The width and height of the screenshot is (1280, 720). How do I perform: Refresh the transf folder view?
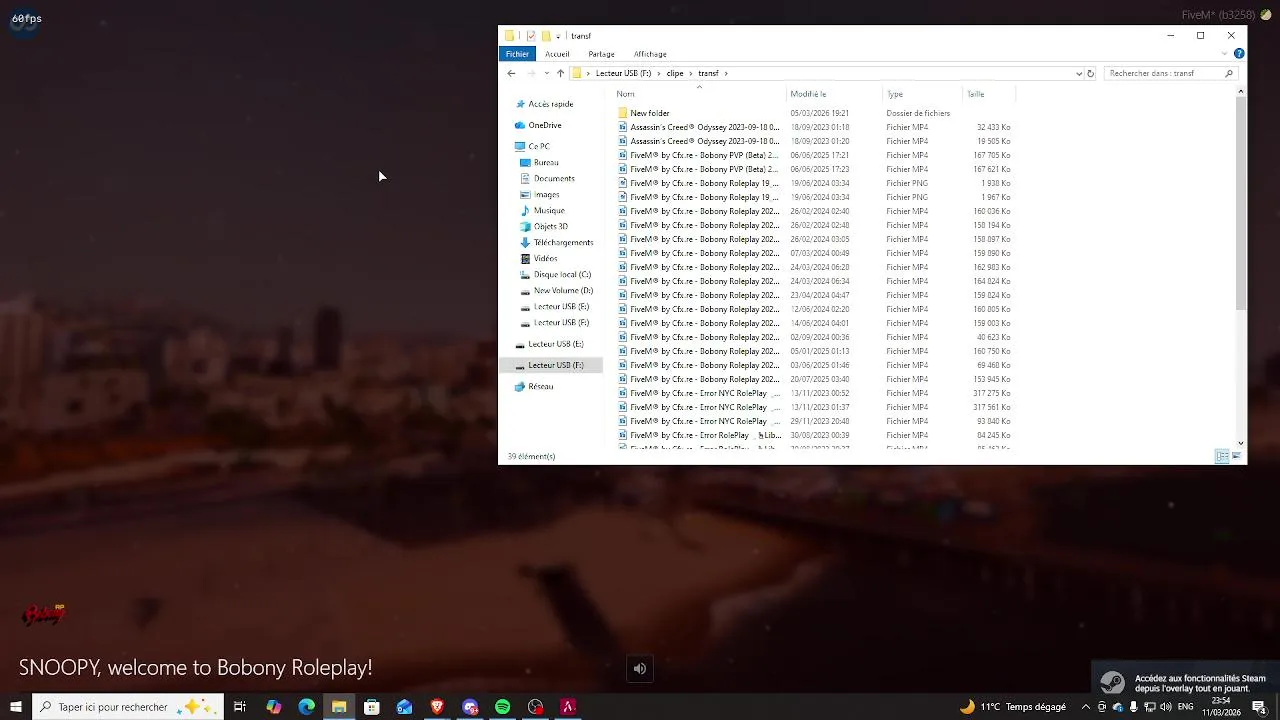click(x=1090, y=73)
